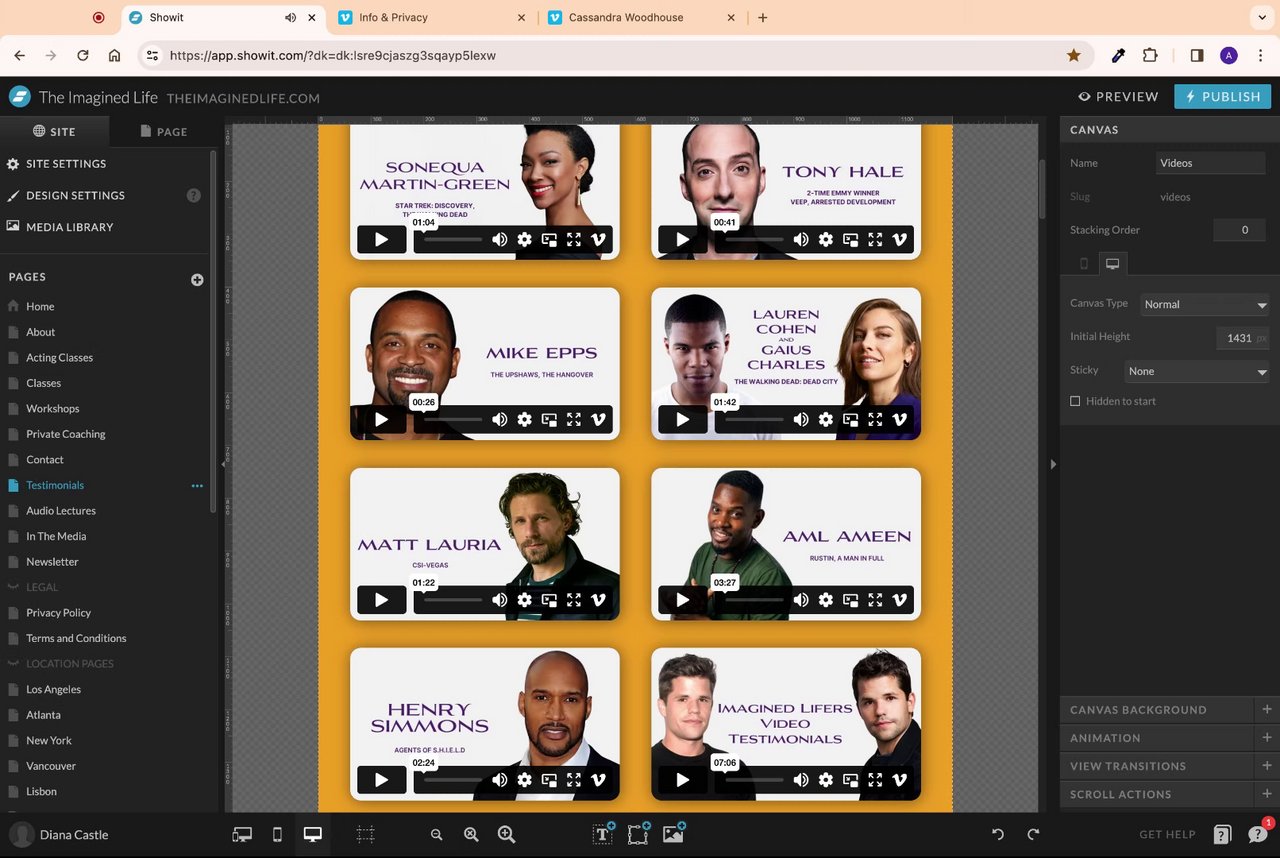Open settings gear on Mike Epps video
The image size is (1280, 858).
click(525, 420)
